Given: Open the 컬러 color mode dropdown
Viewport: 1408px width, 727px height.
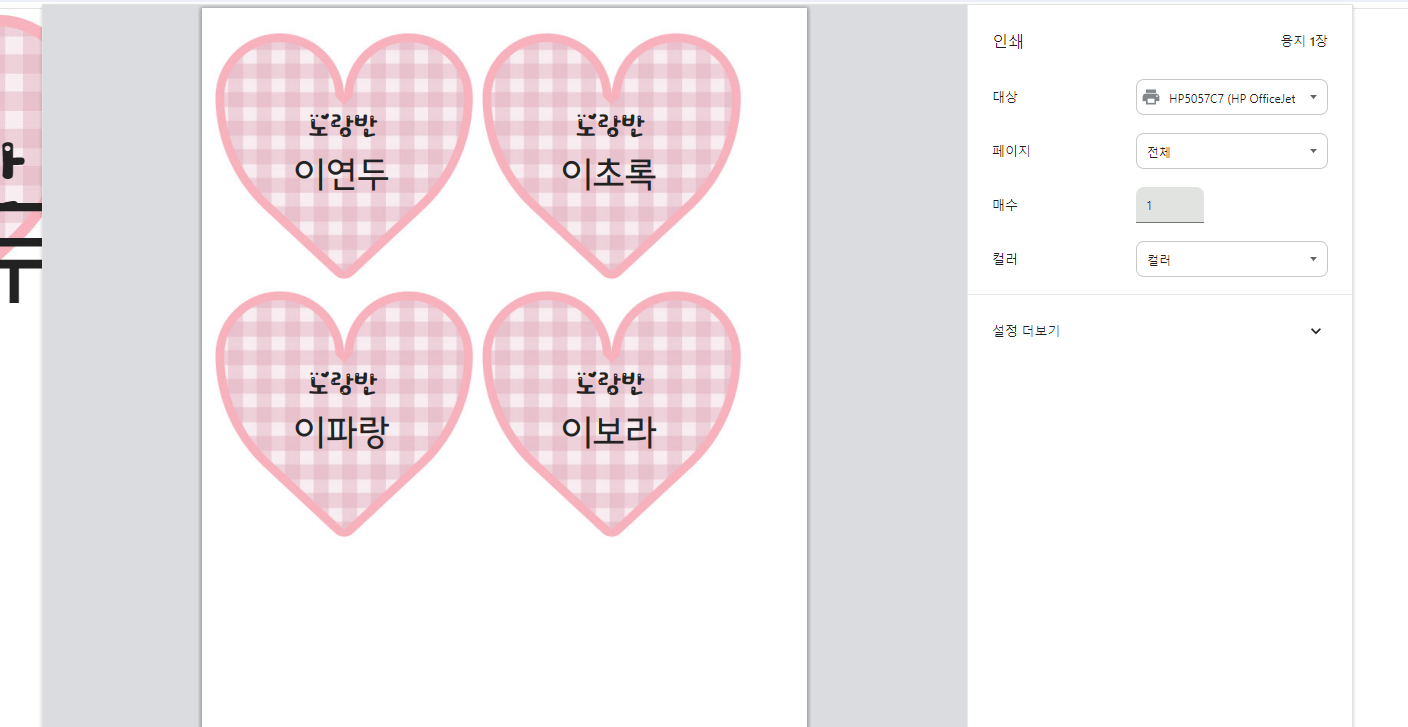Looking at the screenshot, I should [1231, 260].
